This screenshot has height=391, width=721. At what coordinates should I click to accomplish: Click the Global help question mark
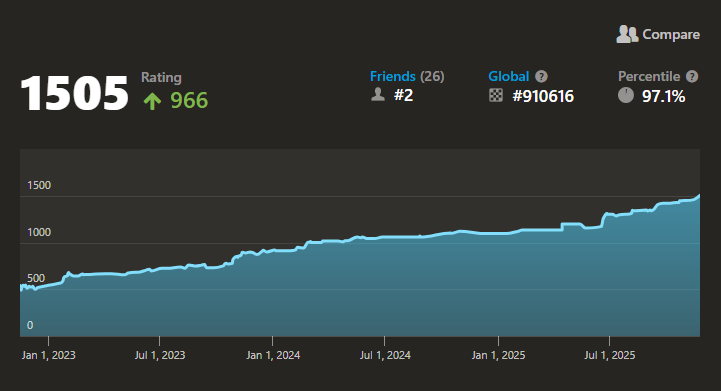coord(541,76)
